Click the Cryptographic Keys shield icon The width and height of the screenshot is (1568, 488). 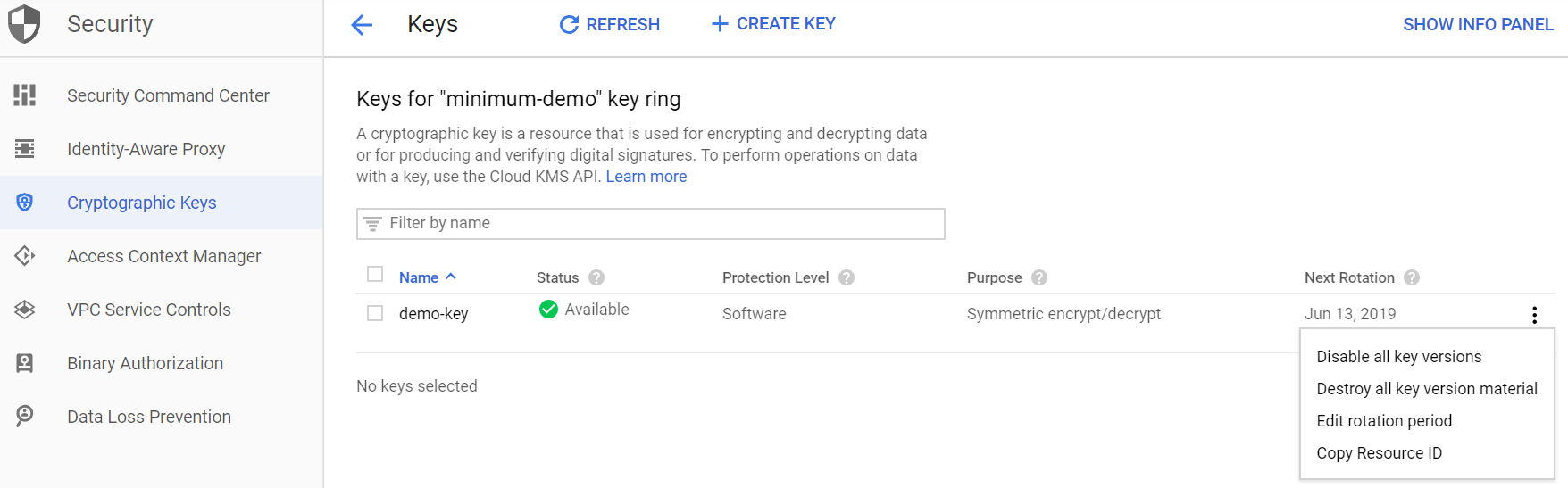(x=25, y=203)
